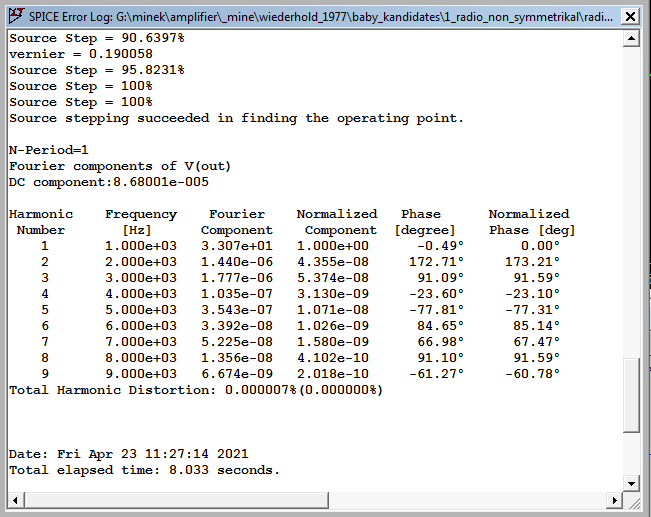This screenshot has height=517, width=651.
Task: Click the 'N-Period=1' line
Action: pyautogui.click(x=49, y=150)
